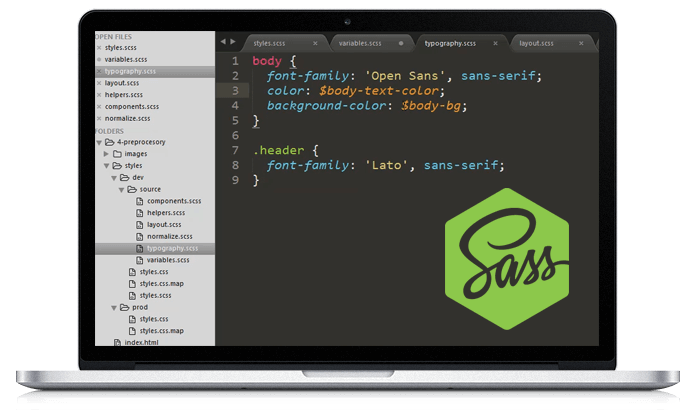Close the styles.scss tab
695x410 pixels.
315,44
